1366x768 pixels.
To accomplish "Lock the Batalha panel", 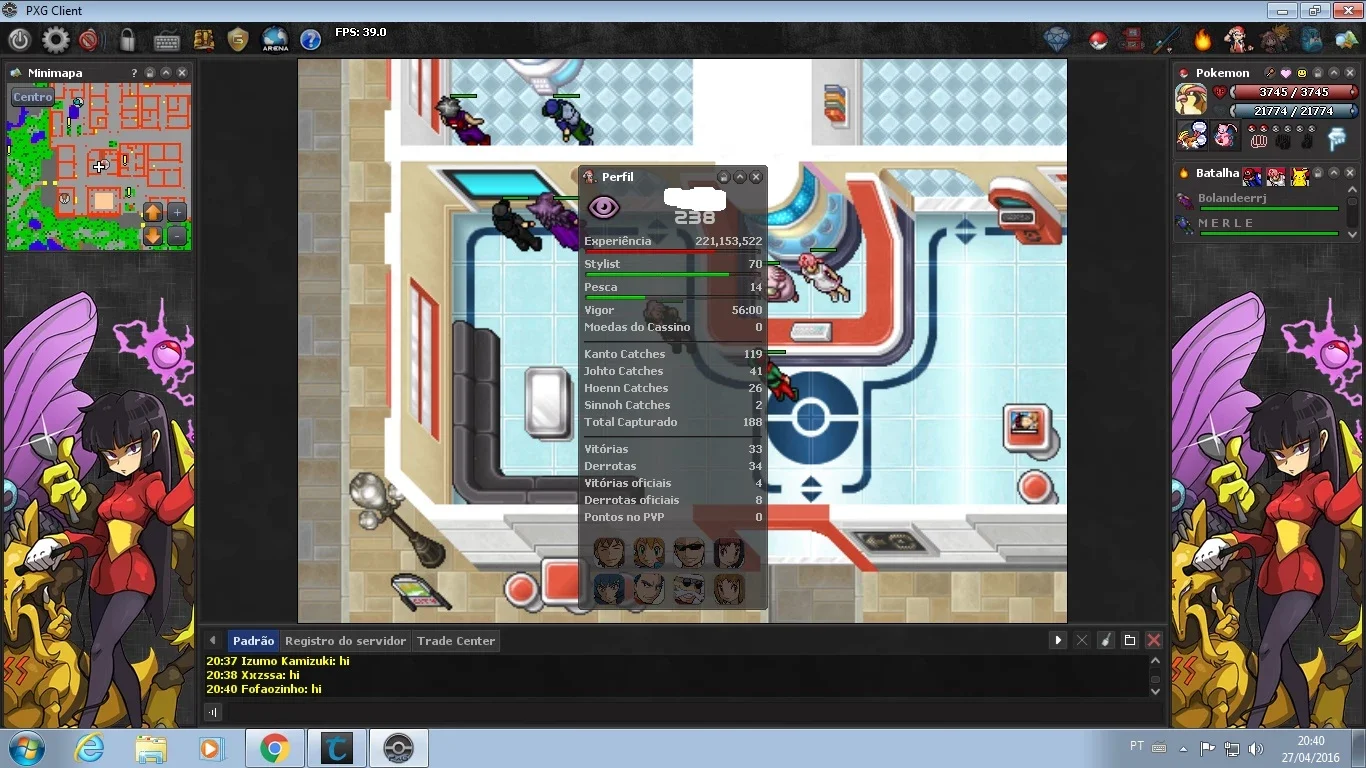I will point(1318,173).
